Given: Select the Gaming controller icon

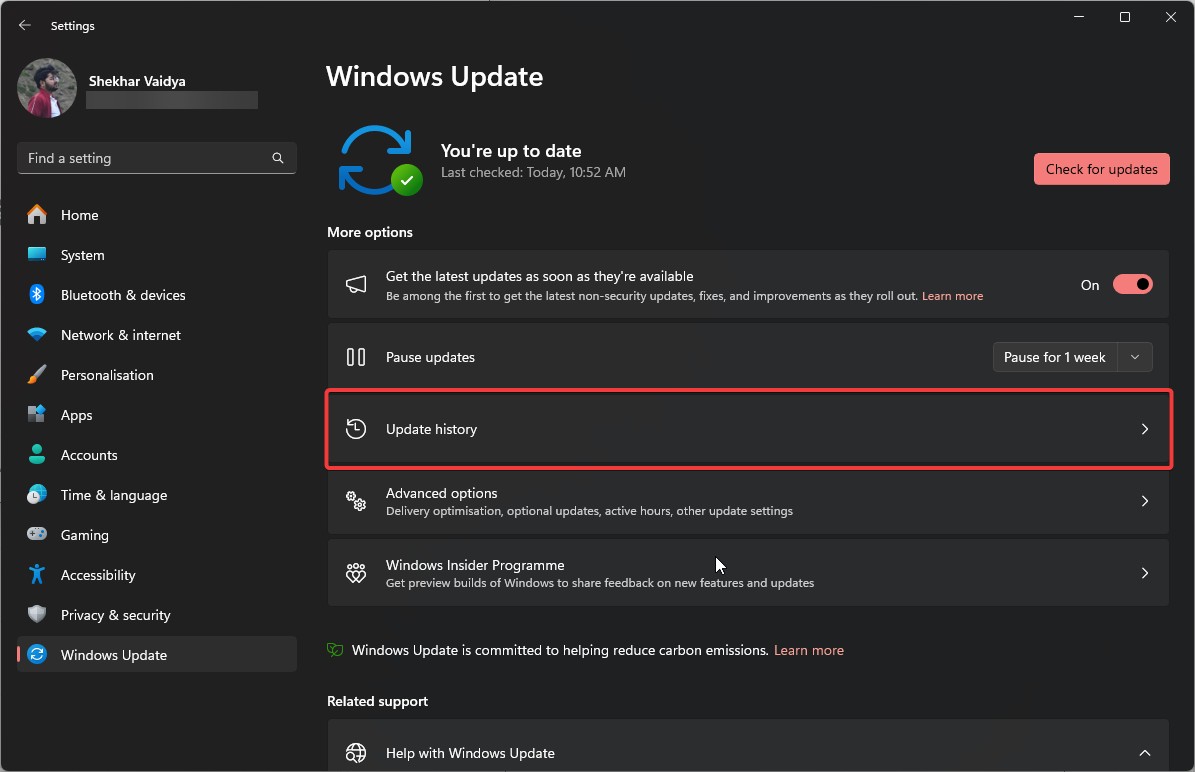Looking at the screenshot, I should [36, 535].
